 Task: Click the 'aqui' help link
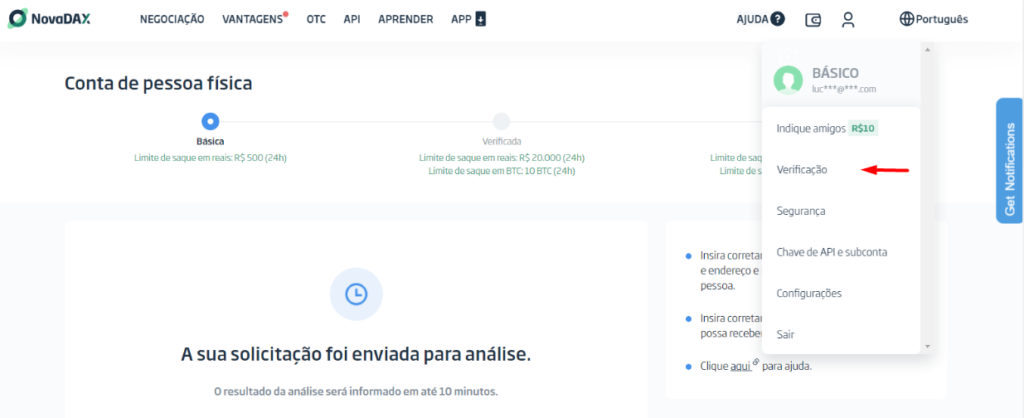click(x=740, y=366)
